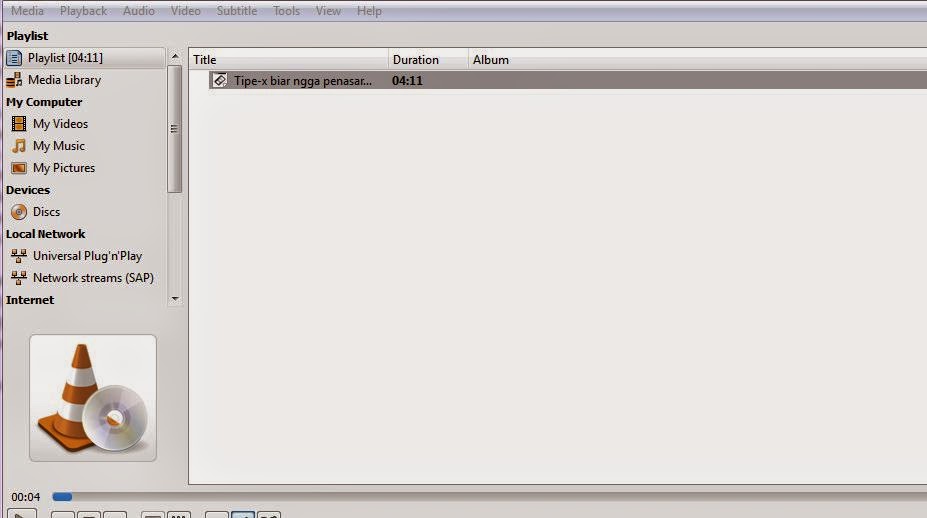
Task: Open the Subtitle menu
Action: (x=236, y=11)
